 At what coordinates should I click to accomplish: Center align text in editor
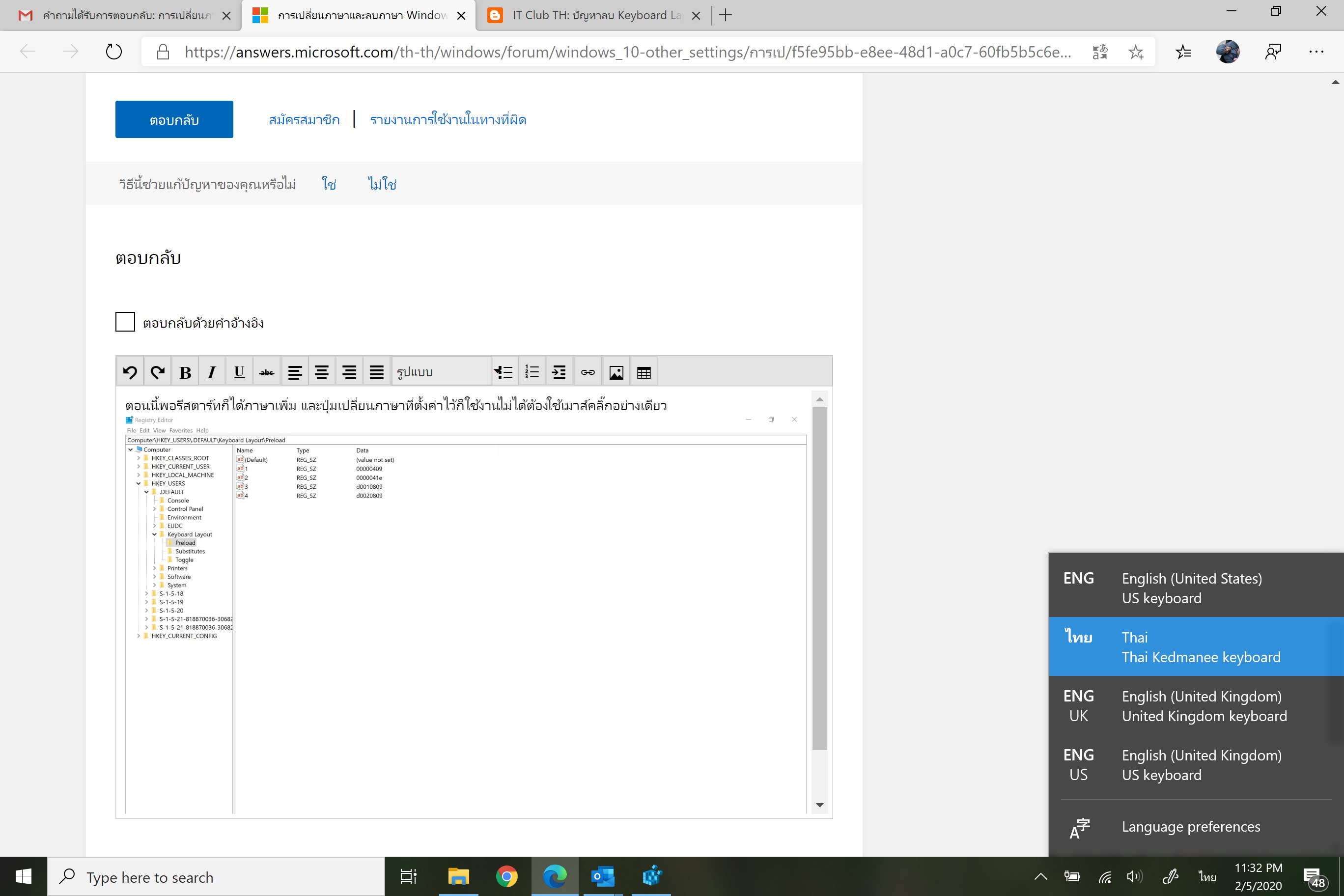(x=322, y=372)
